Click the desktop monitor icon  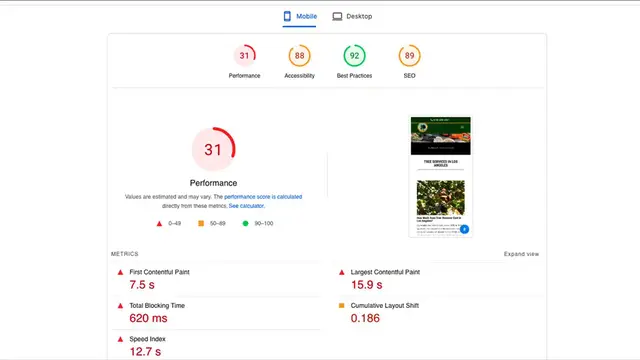pyautogui.click(x=337, y=16)
